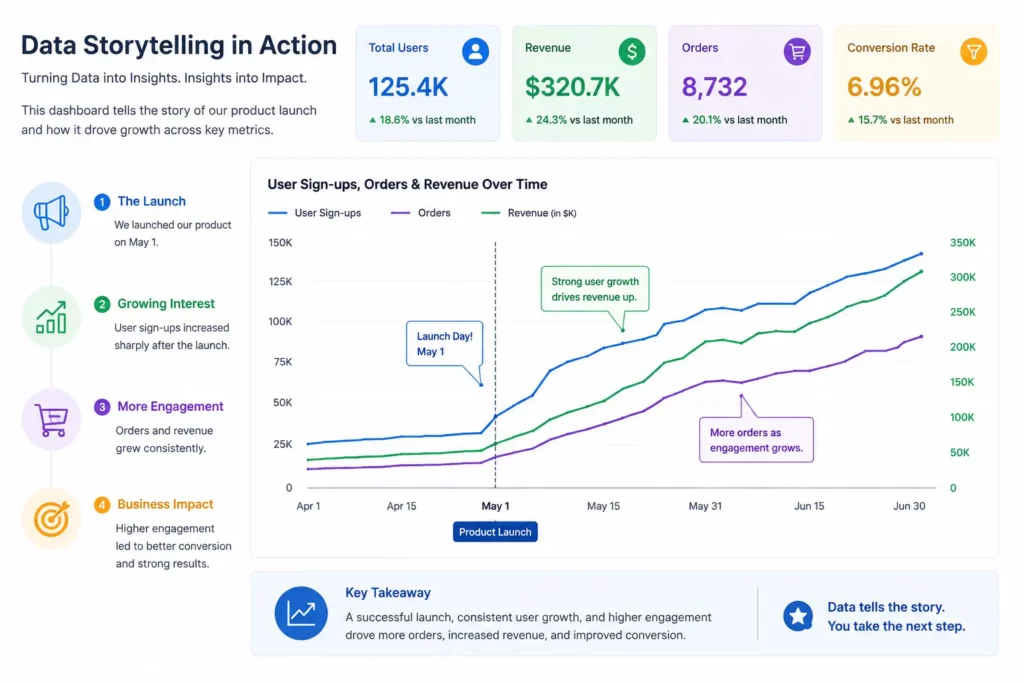Screen dimensions: 1024x683
Task: Click the 125.4K Total Users value
Action: (408, 87)
